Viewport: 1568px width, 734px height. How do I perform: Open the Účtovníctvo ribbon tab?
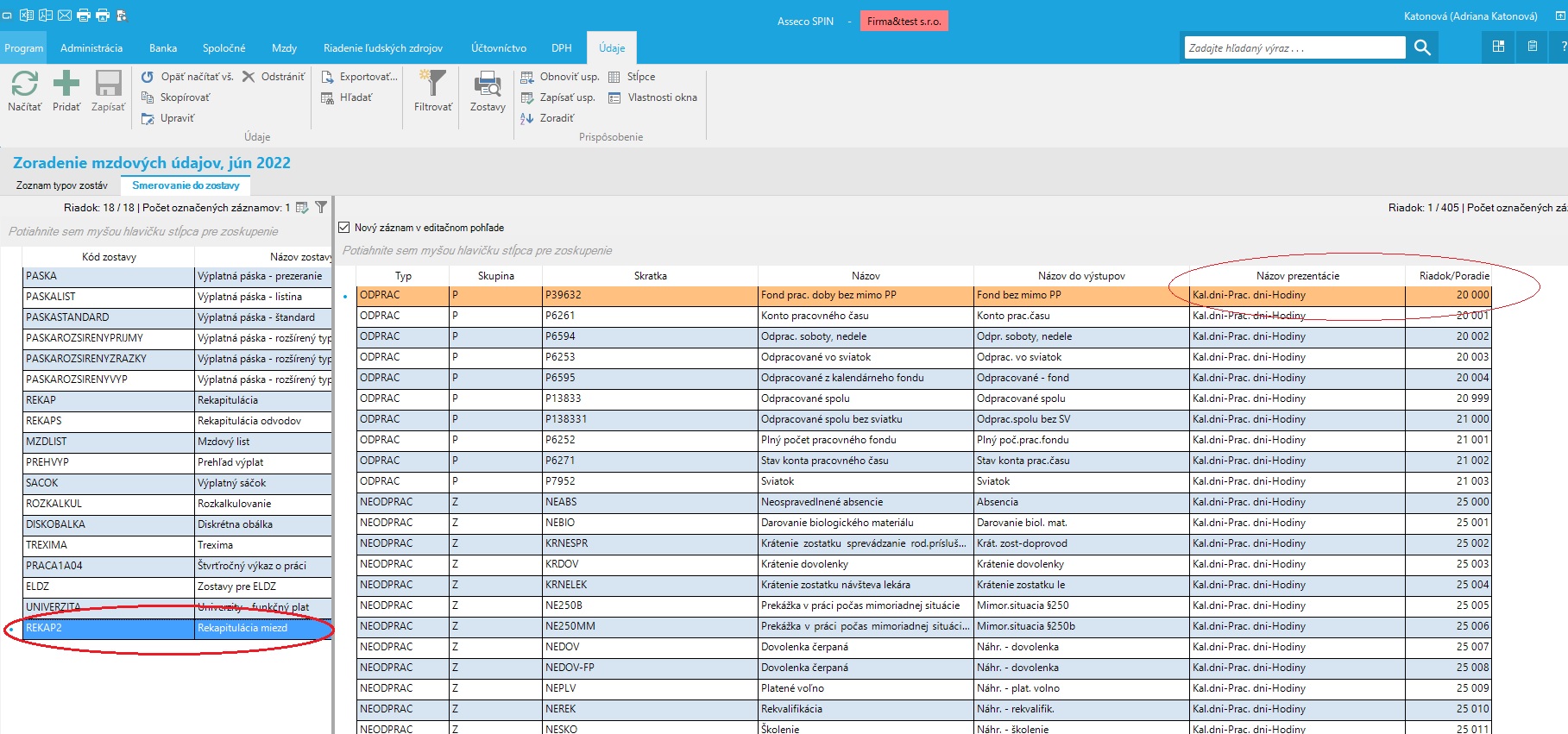(499, 48)
